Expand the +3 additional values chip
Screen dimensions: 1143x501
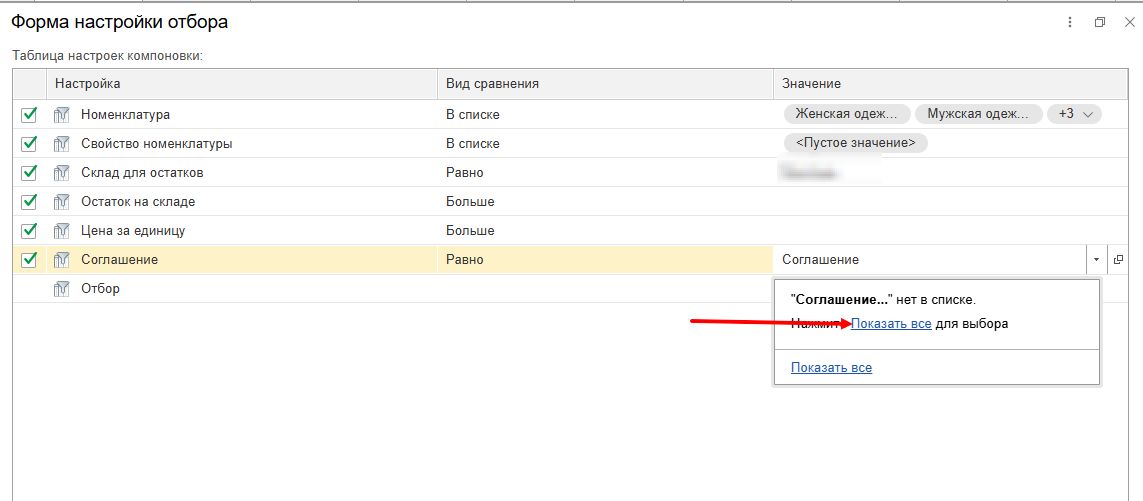[x=1074, y=114]
